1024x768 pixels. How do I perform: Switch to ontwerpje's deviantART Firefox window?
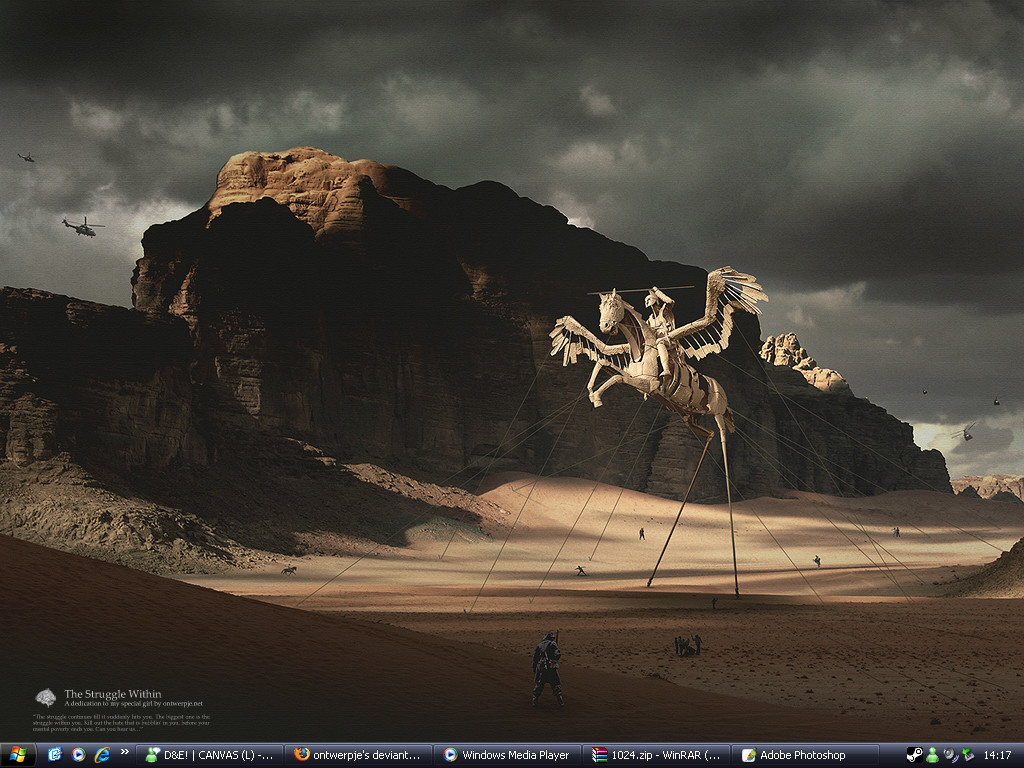[359, 755]
